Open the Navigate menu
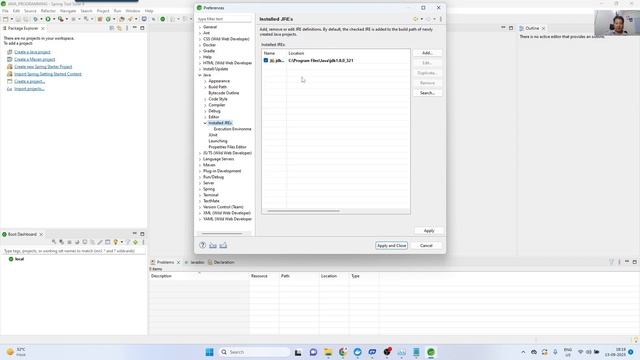Viewport: 640px width, 360px height. [68, 11]
